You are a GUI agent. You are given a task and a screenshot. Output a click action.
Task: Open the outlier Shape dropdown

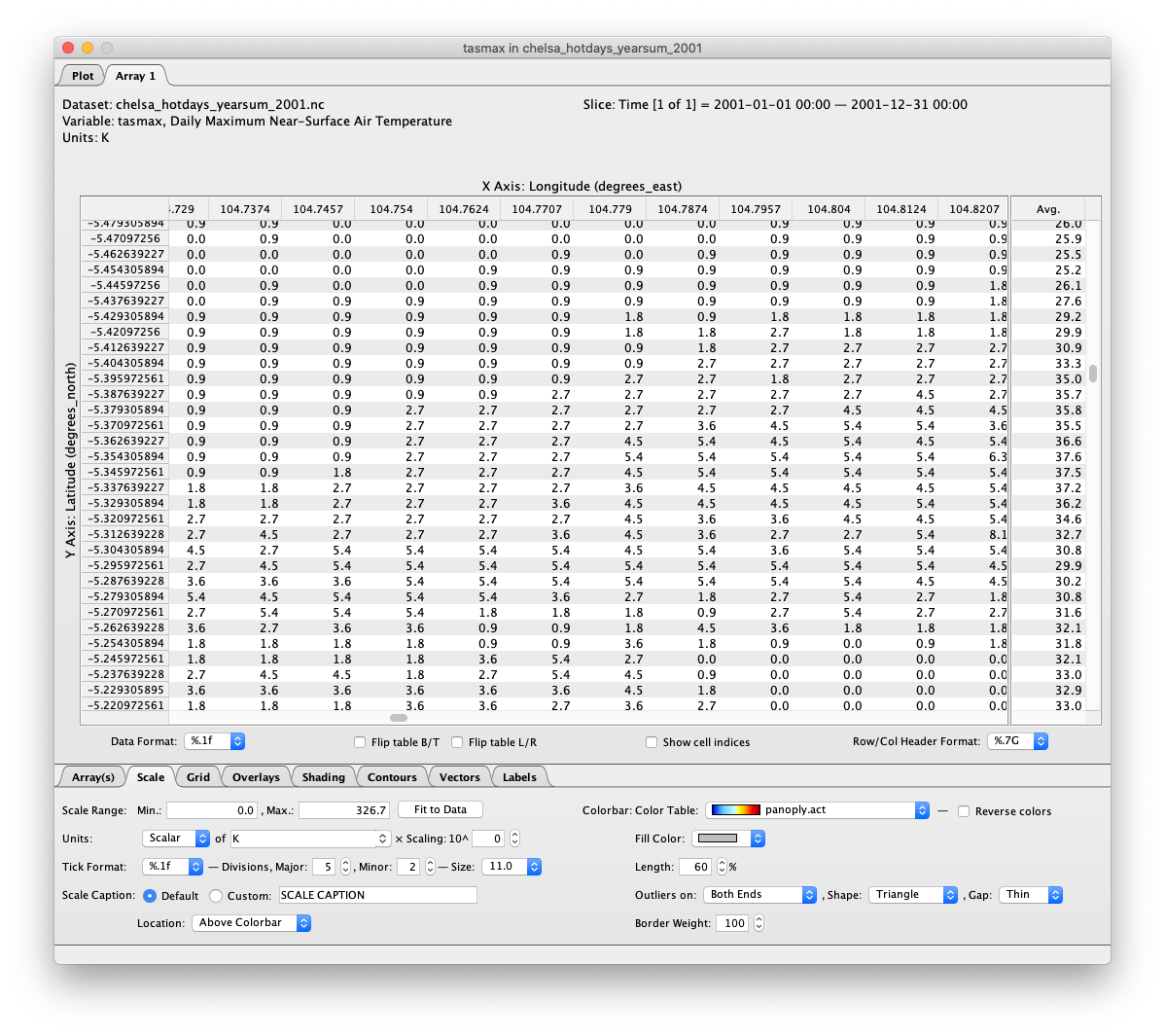[913, 895]
